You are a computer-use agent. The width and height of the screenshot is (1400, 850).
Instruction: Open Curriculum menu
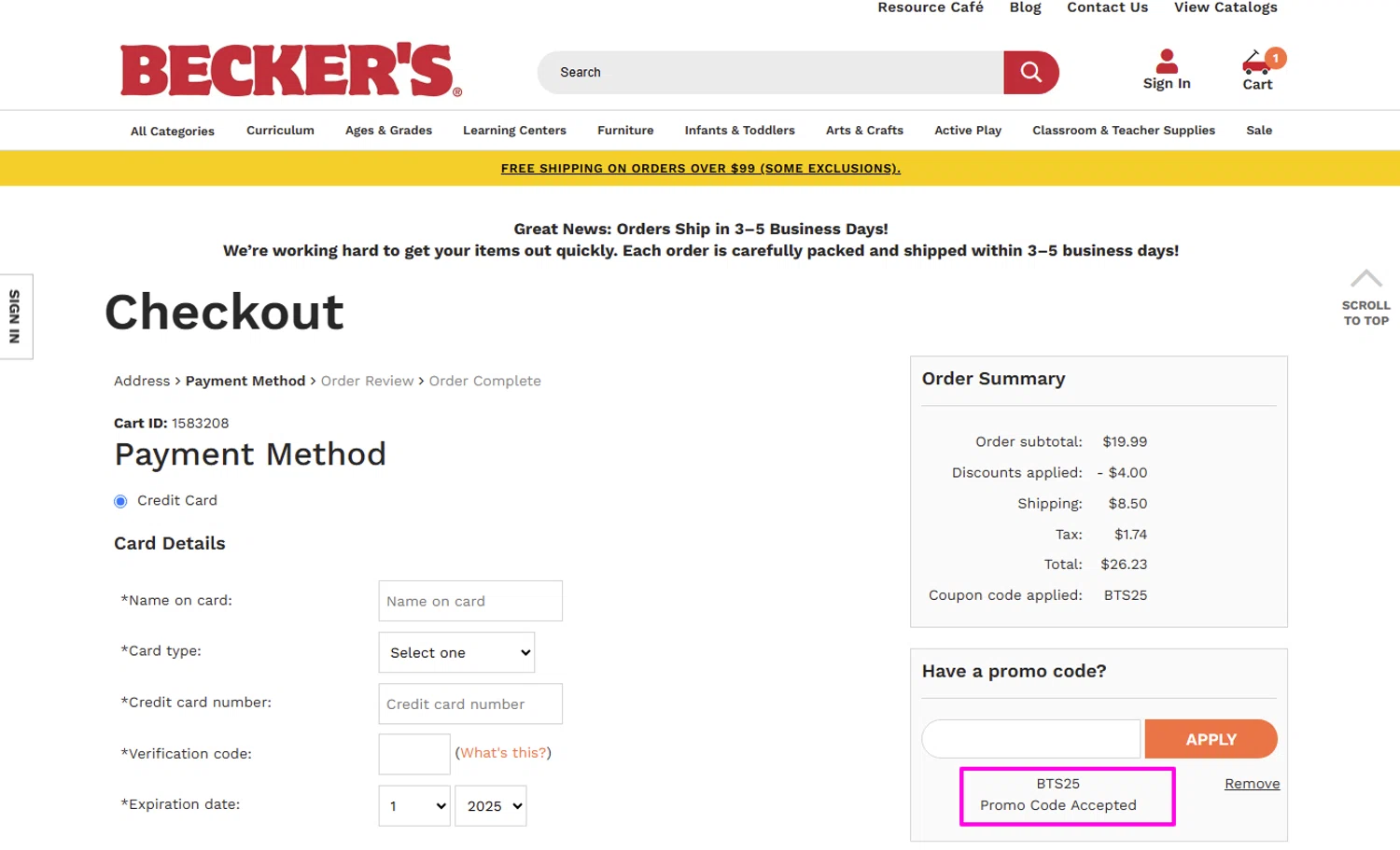(x=280, y=130)
